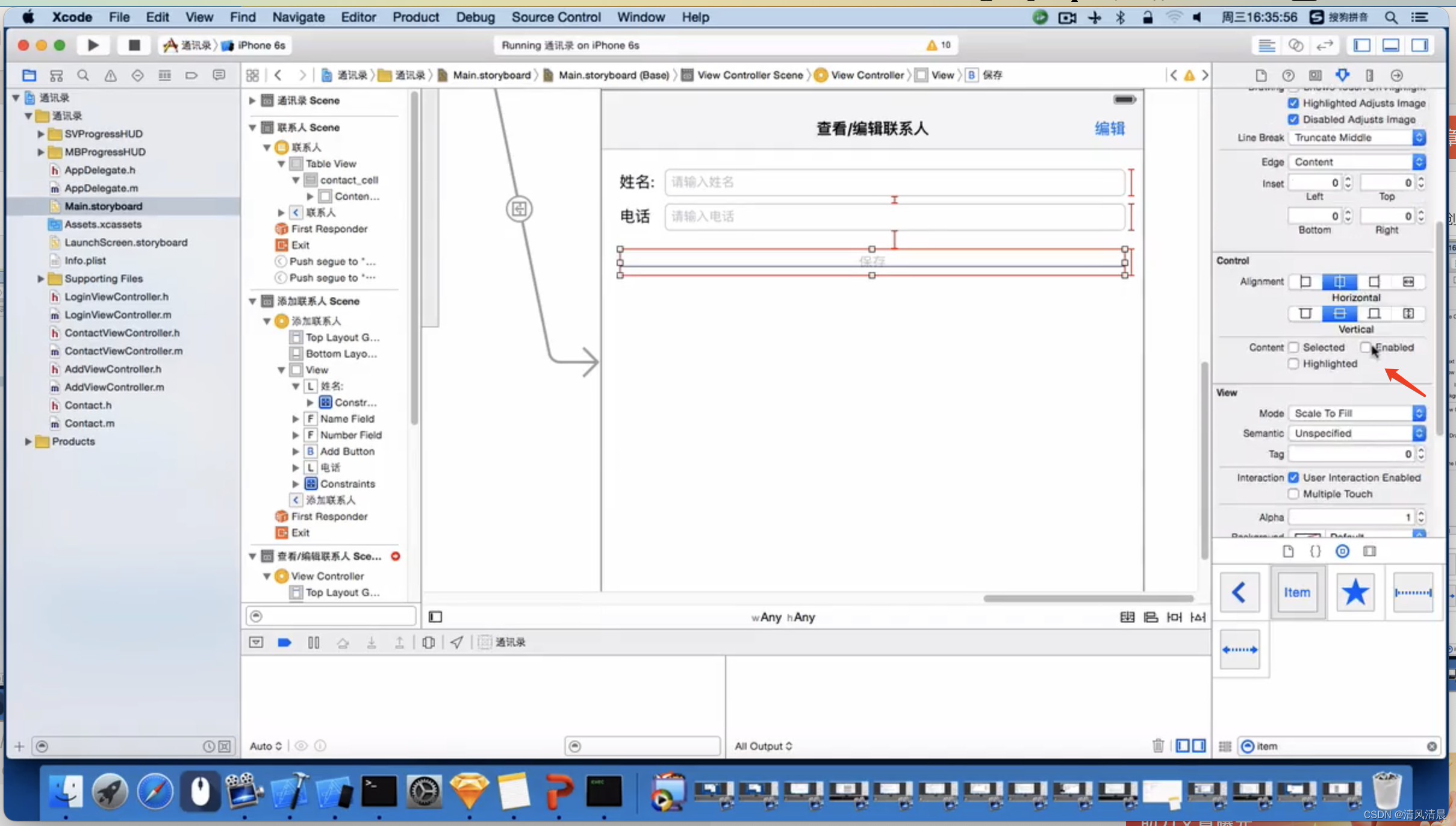Open the breakpoint navigator icon
1456x826 pixels.
[x=191, y=75]
